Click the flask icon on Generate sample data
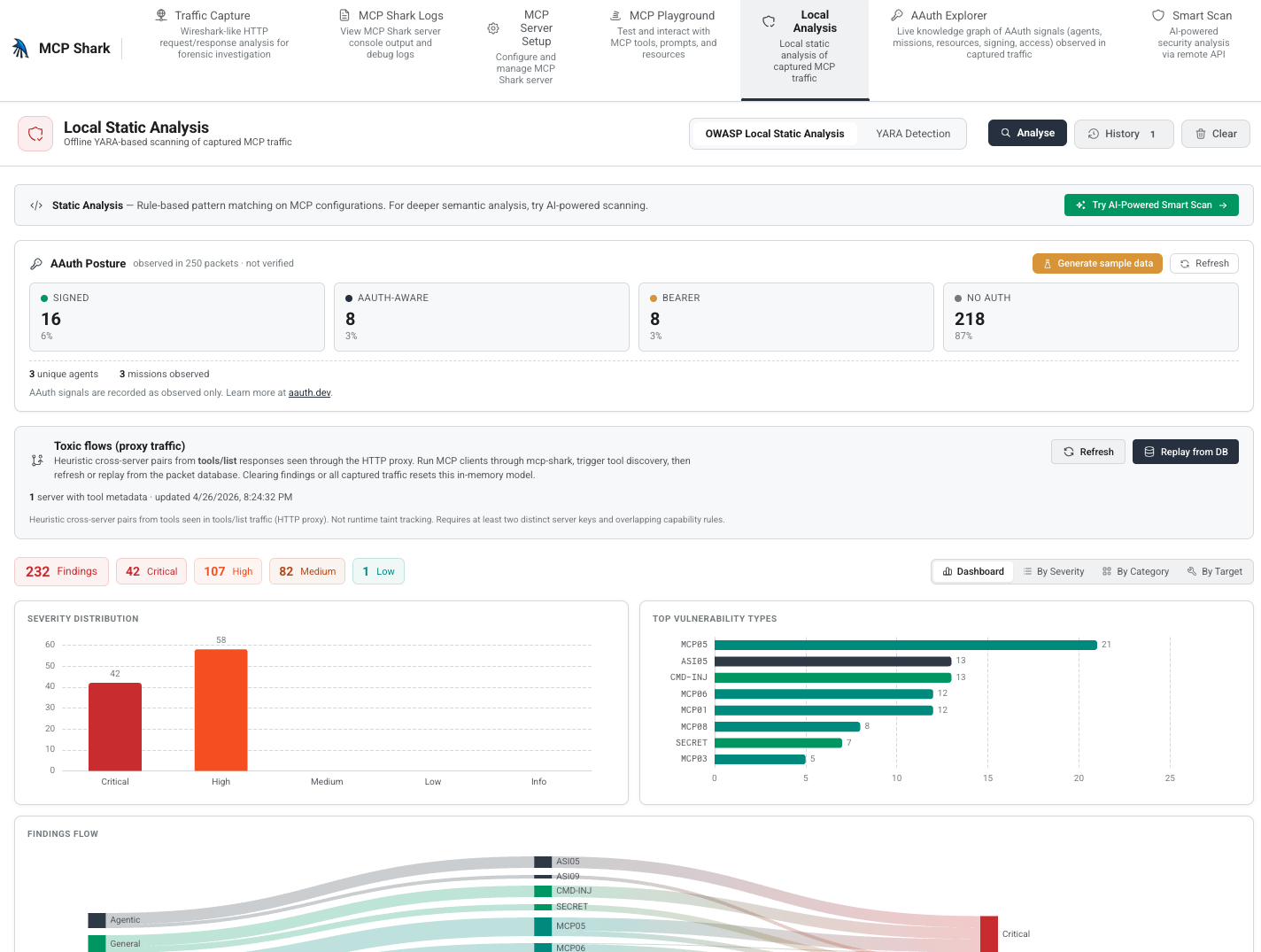This screenshot has width=1261, height=952. 1048,264
